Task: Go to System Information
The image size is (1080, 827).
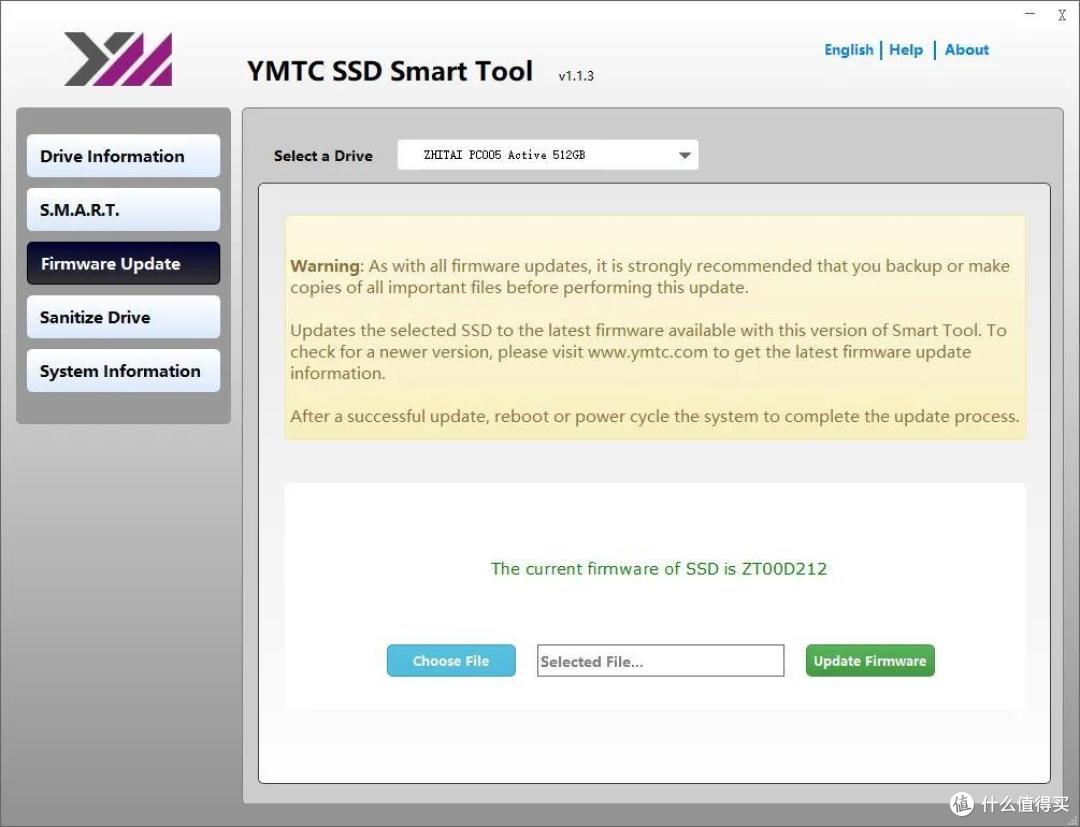Action: (x=123, y=370)
